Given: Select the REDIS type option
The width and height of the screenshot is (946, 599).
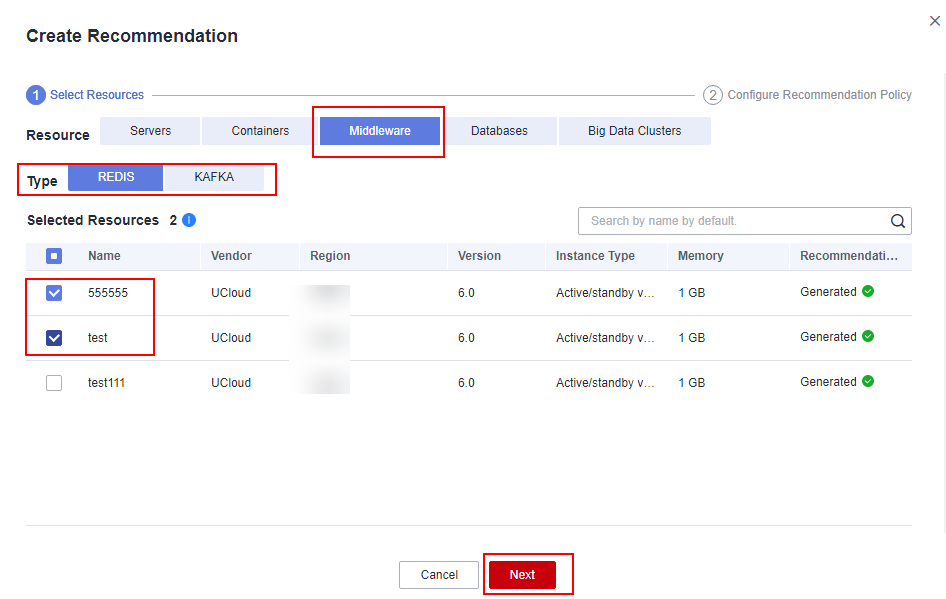Looking at the screenshot, I should click(116, 178).
